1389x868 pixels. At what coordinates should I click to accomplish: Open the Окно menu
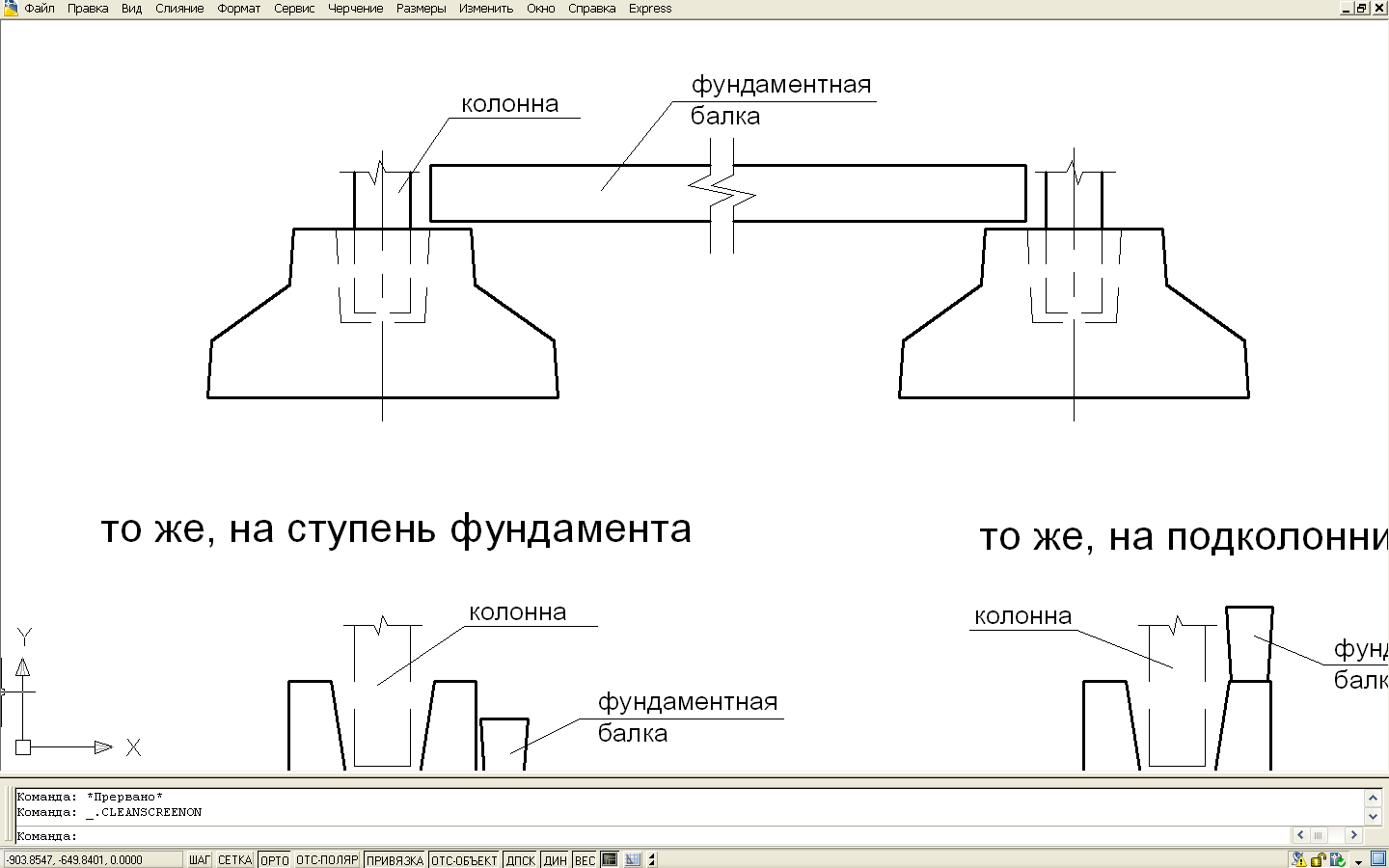point(540,9)
